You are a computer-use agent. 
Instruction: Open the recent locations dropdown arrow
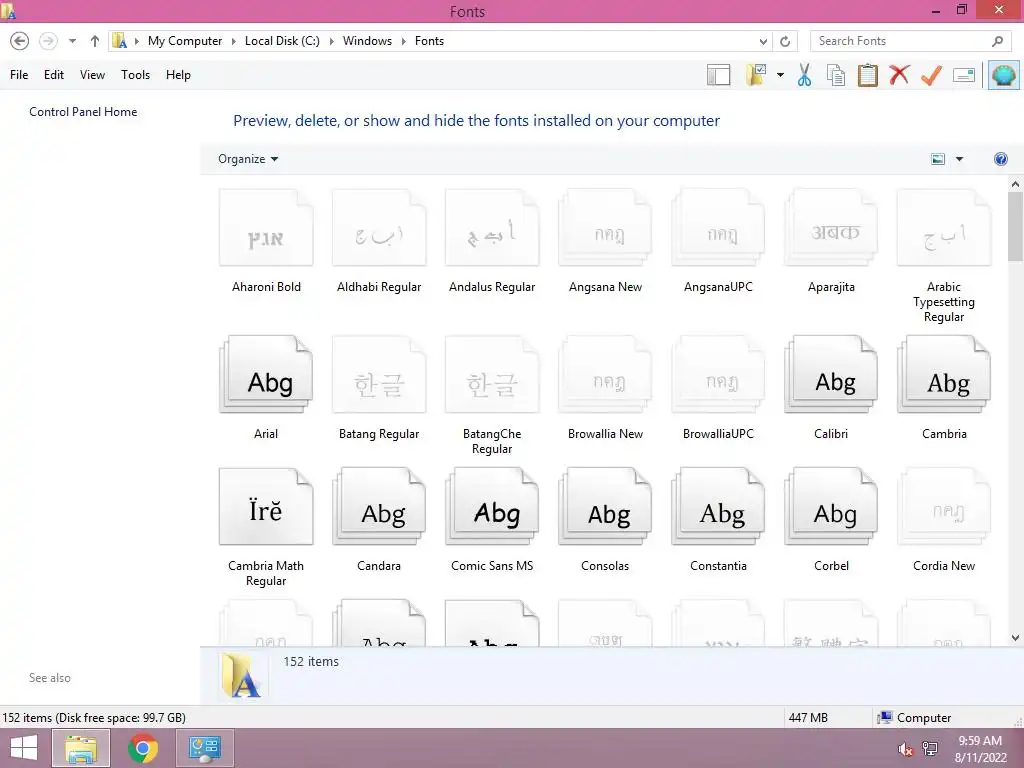pos(72,41)
